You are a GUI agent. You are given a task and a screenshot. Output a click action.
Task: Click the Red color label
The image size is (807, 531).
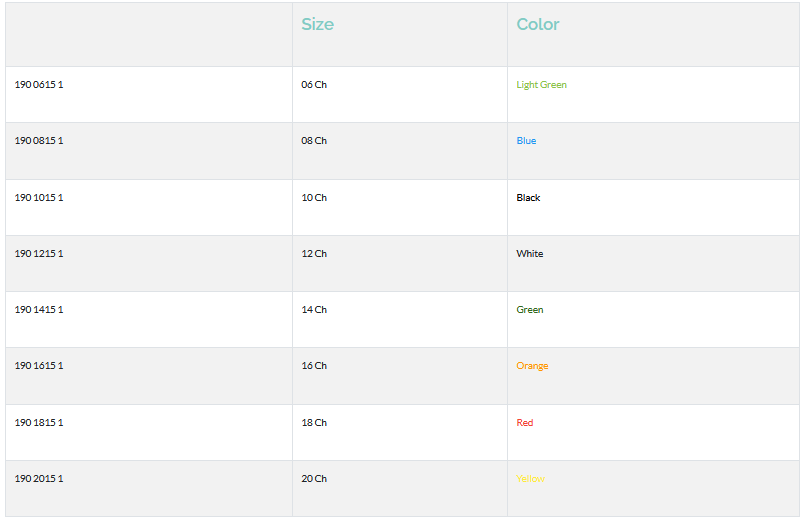(x=525, y=423)
